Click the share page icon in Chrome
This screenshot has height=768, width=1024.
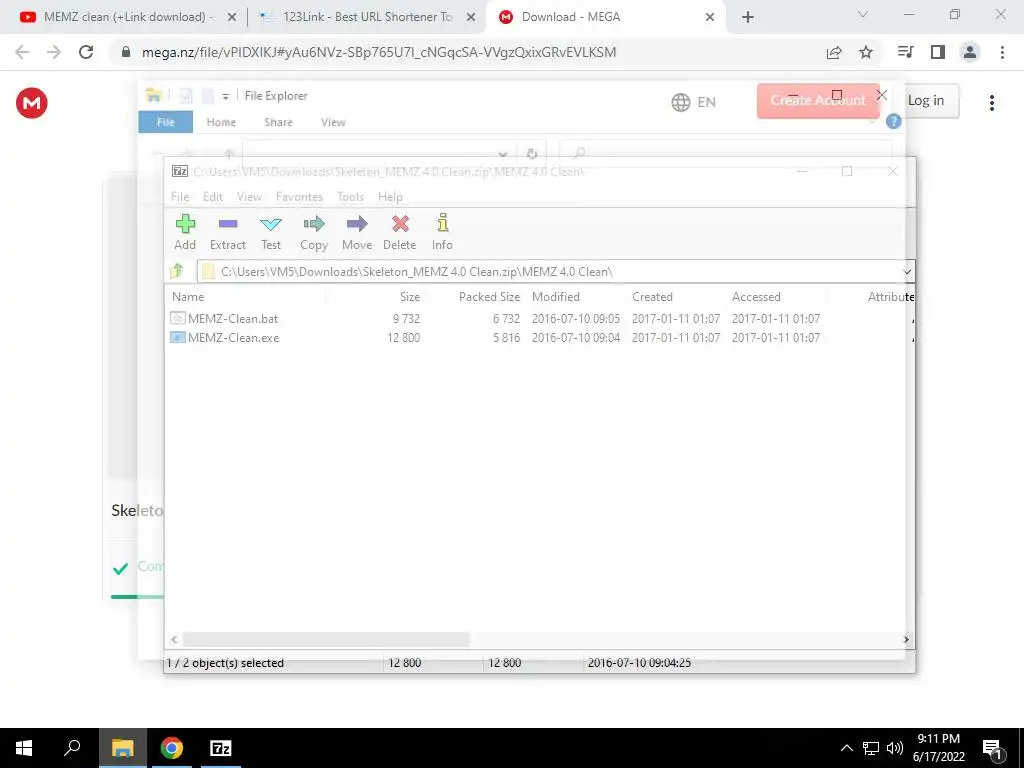click(x=834, y=52)
